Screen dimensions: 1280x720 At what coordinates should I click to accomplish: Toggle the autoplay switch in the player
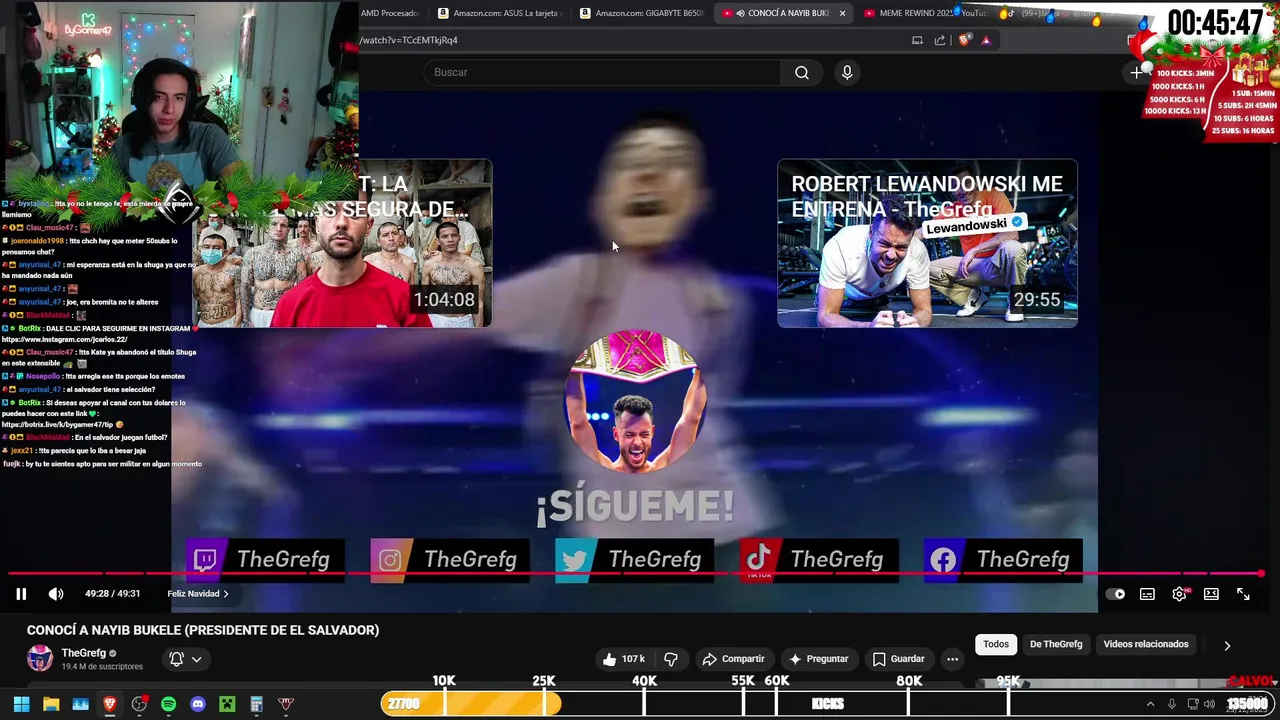coord(1115,594)
